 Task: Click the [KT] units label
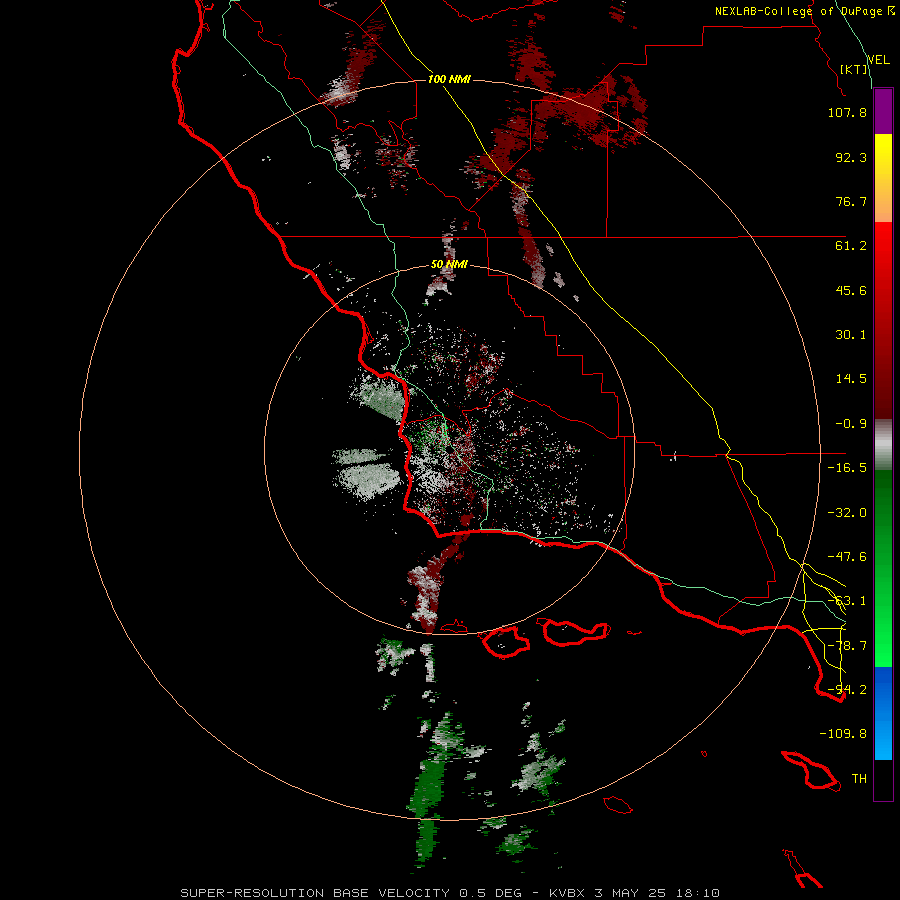coord(854,69)
